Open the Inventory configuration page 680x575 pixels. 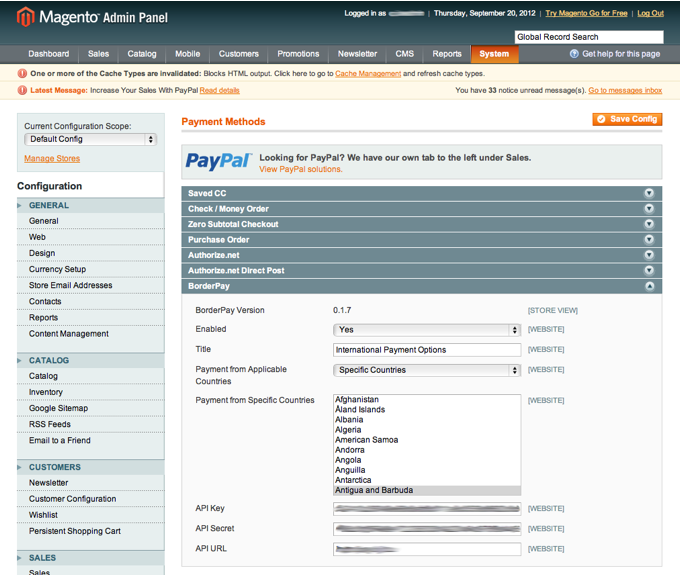pyautogui.click(x=91, y=392)
